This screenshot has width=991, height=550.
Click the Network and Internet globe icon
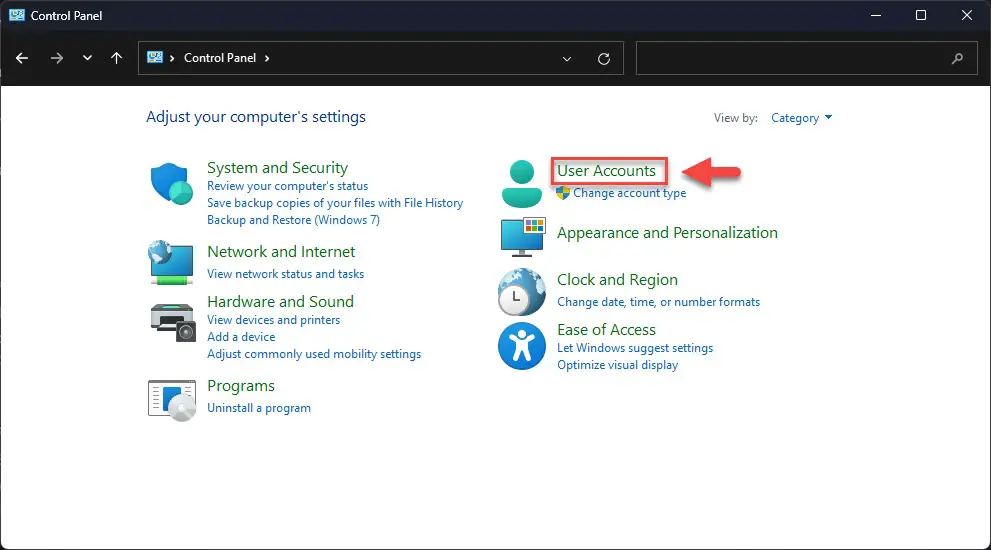coord(171,262)
